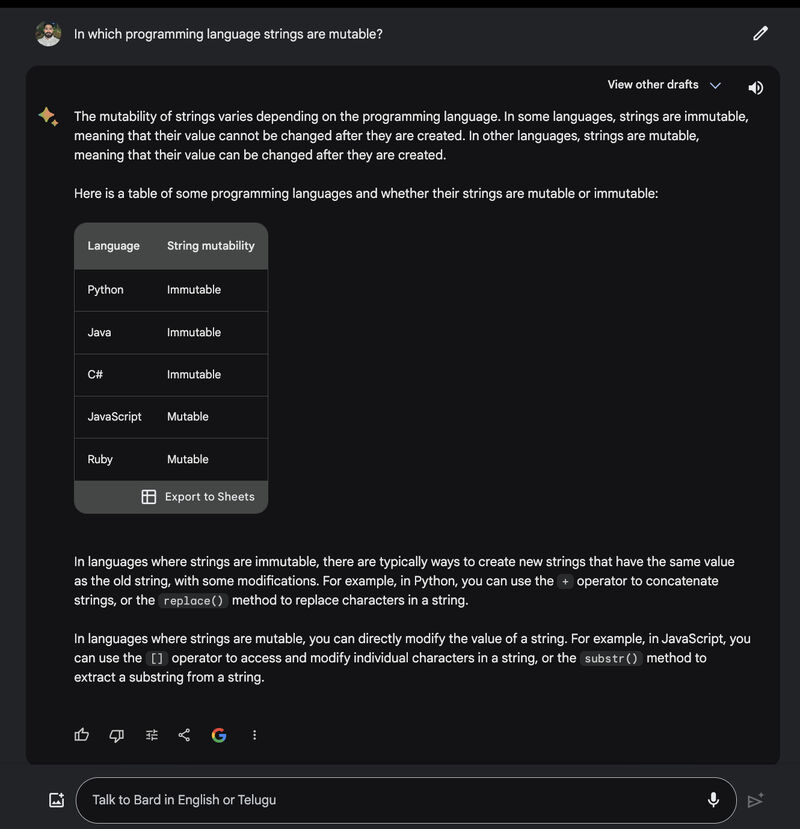Click the pencil icon to edit the prompt
800x829 pixels.
(x=760, y=34)
